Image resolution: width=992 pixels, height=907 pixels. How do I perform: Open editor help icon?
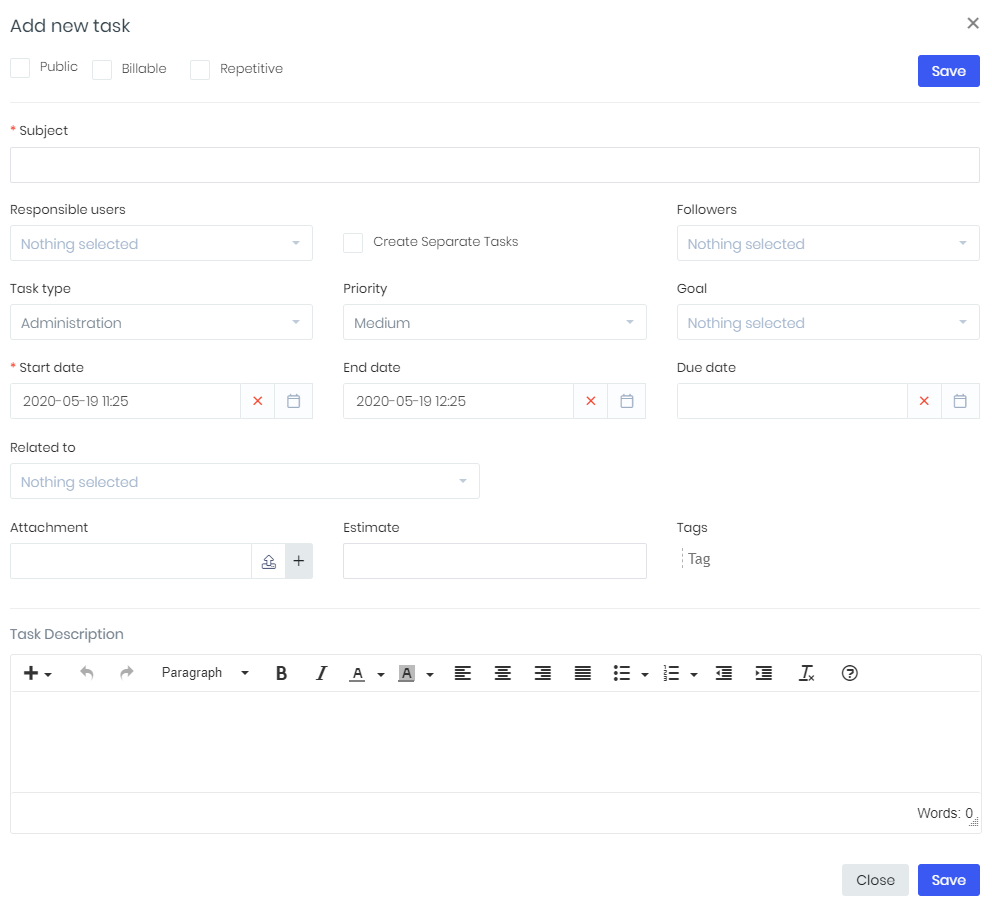click(x=850, y=673)
